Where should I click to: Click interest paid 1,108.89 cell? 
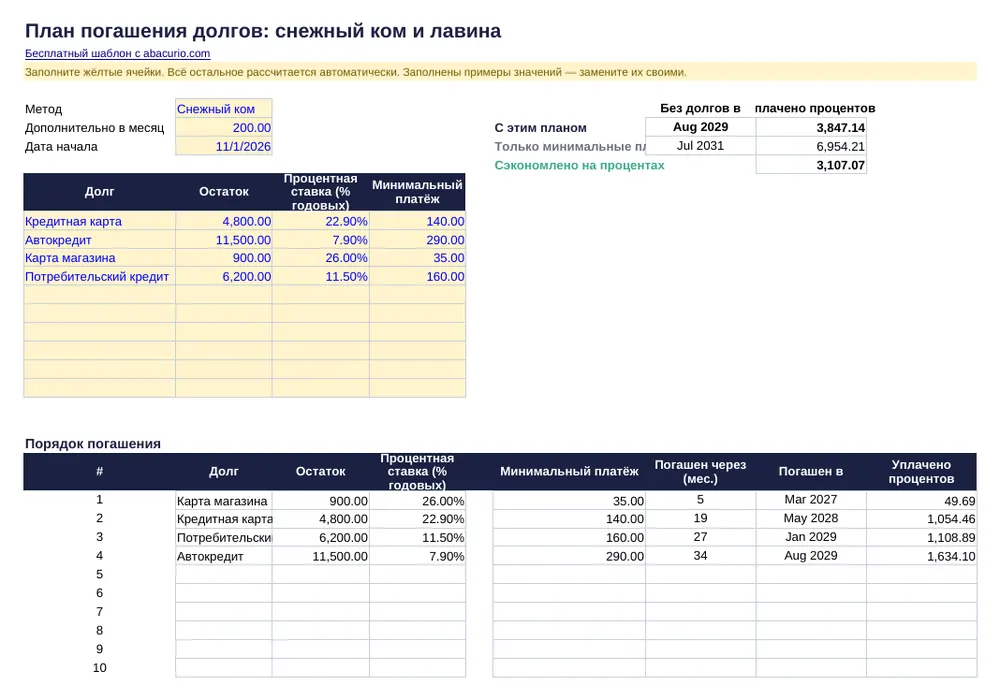[921, 537]
